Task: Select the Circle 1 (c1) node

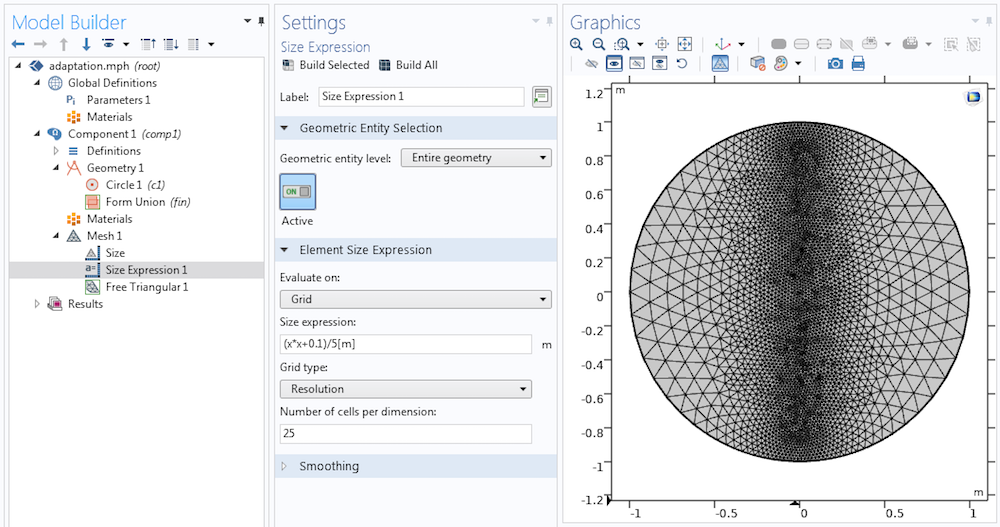Action: pyautogui.click(x=125, y=185)
